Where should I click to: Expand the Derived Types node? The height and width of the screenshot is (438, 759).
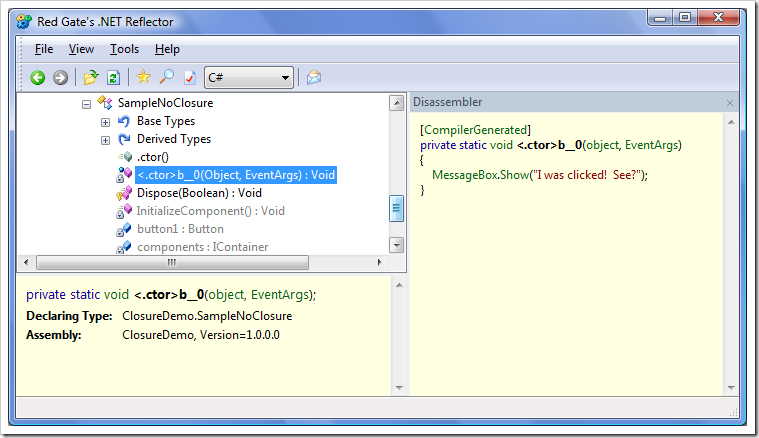click(x=105, y=140)
